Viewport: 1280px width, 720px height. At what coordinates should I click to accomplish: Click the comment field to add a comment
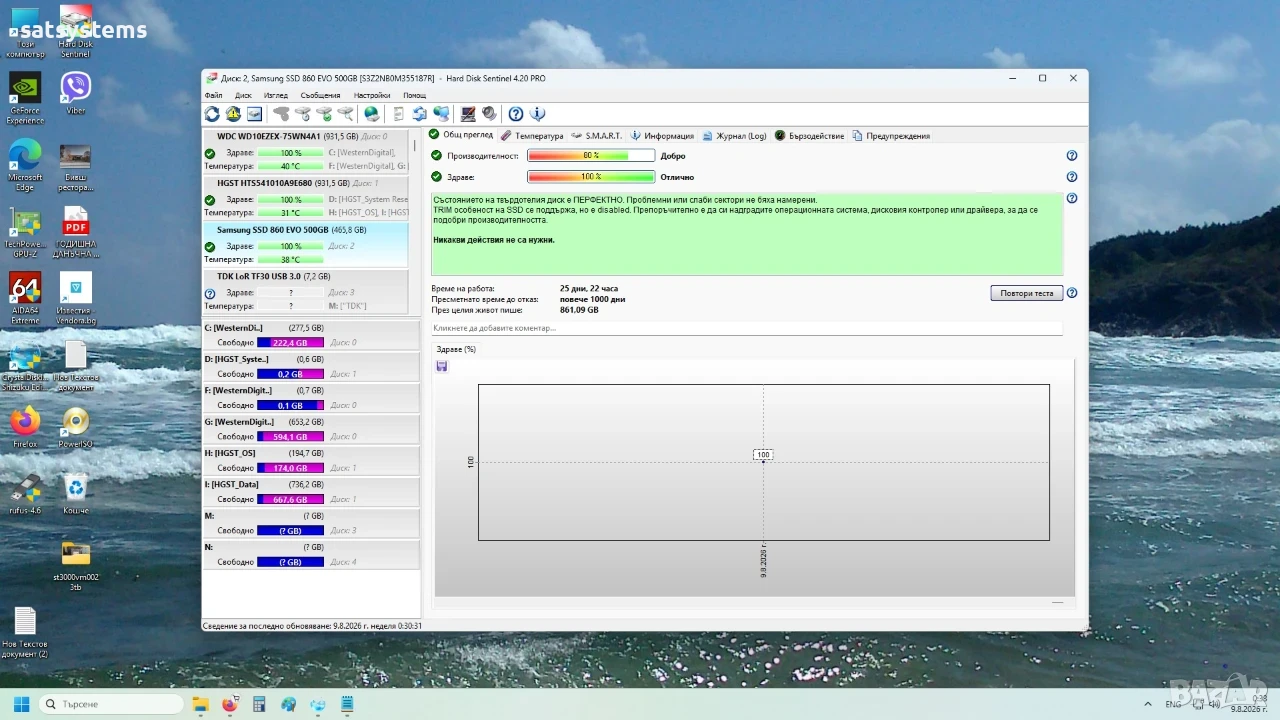[x=746, y=328]
